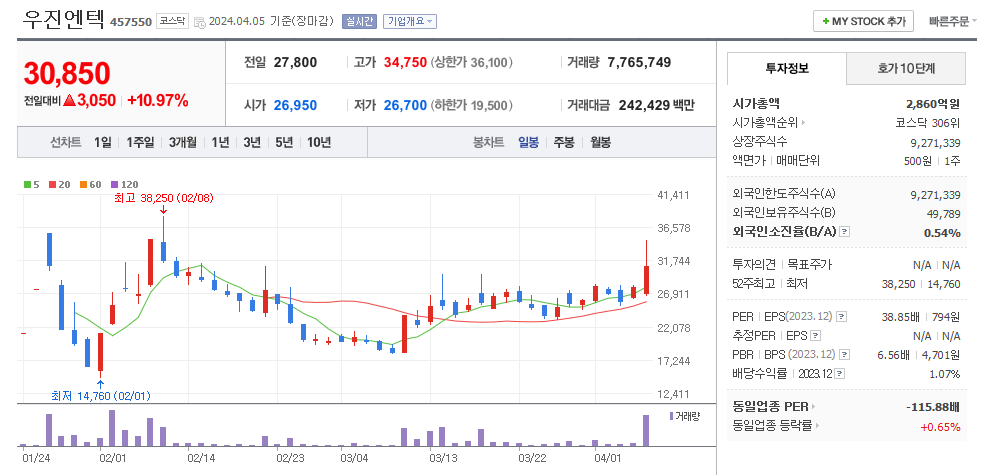Viewport: 988px width, 475px height.
Task: Click the red up-triangle icon beside 3,050
Action: [x=69, y=100]
